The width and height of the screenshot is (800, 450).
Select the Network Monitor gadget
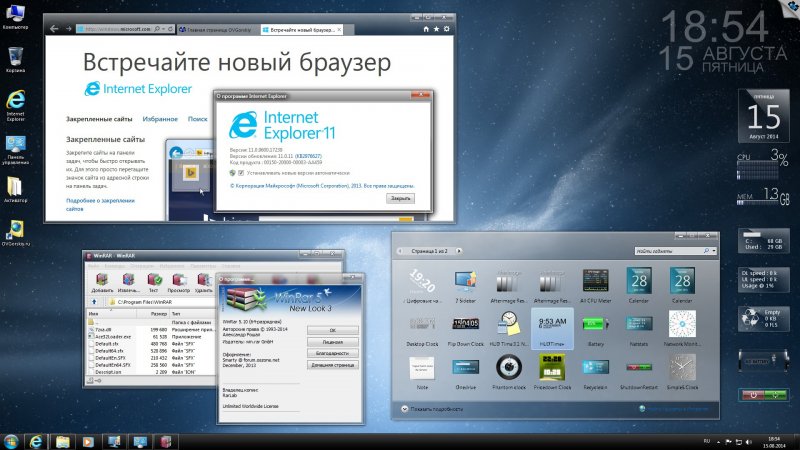[682, 329]
